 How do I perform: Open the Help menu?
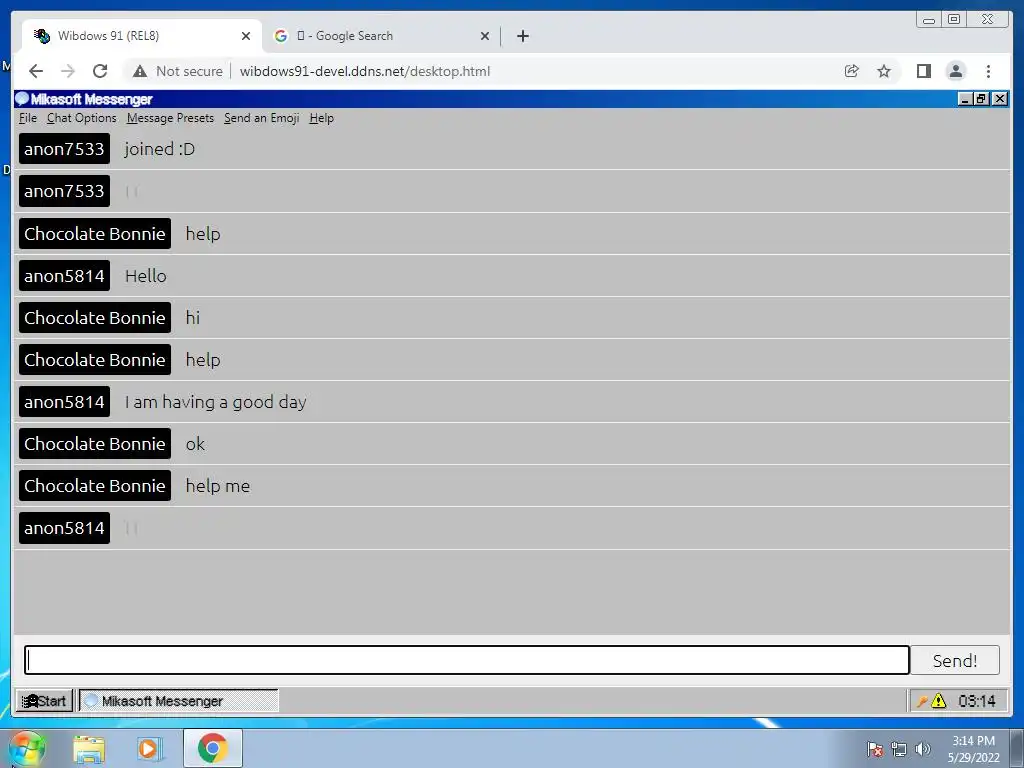(x=321, y=118)
